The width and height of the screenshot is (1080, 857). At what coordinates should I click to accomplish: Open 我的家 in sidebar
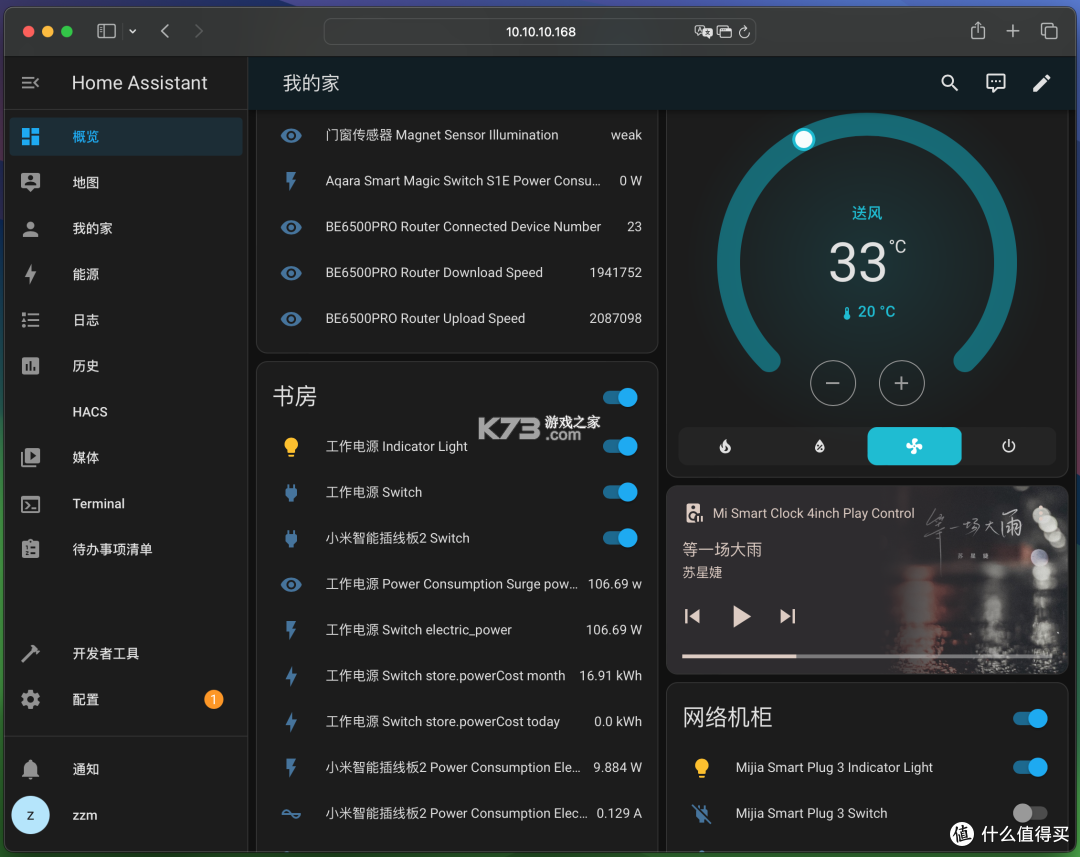(x=126, y=228)
